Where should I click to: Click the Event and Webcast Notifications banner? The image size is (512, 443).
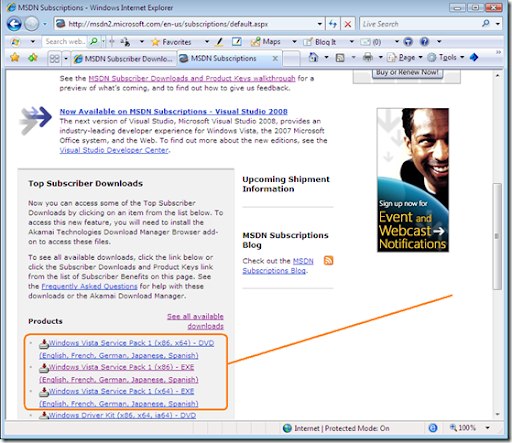point(413,180)
